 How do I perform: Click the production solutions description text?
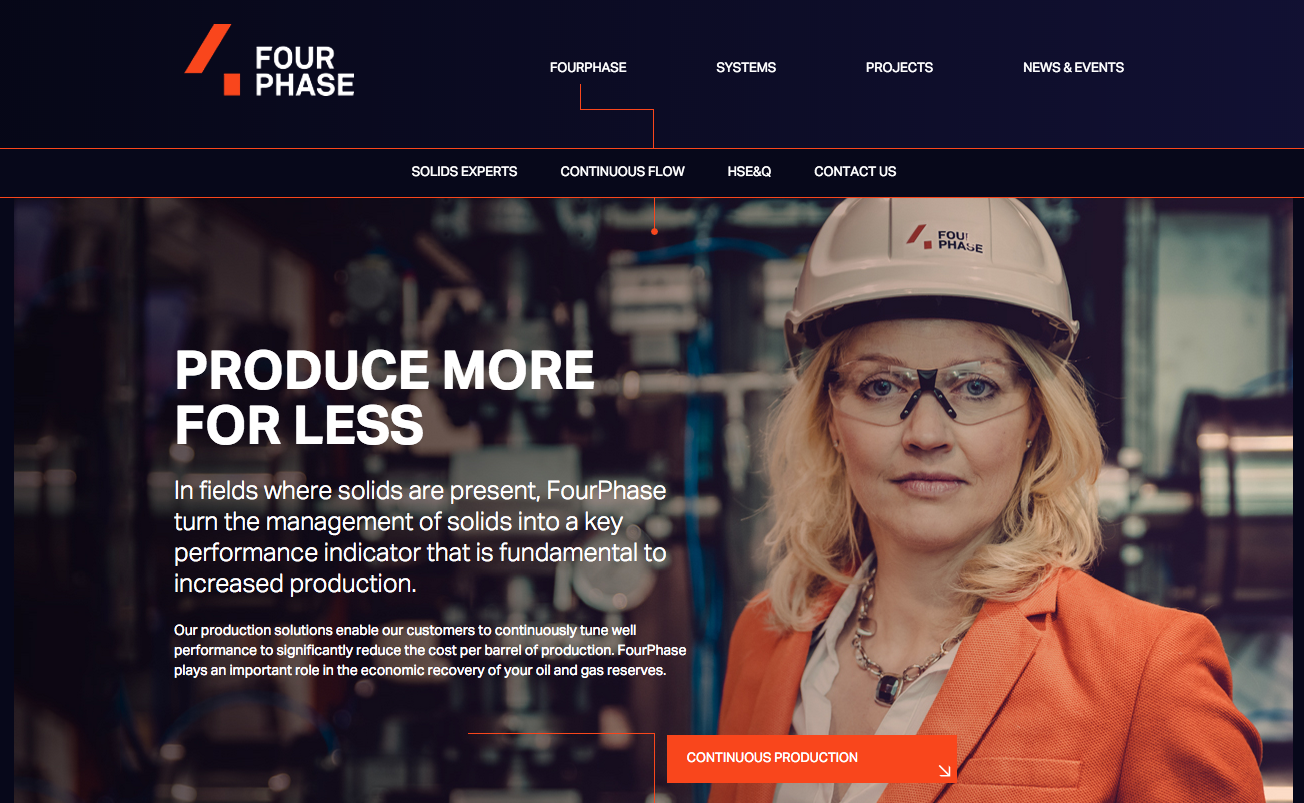point(430,650)
